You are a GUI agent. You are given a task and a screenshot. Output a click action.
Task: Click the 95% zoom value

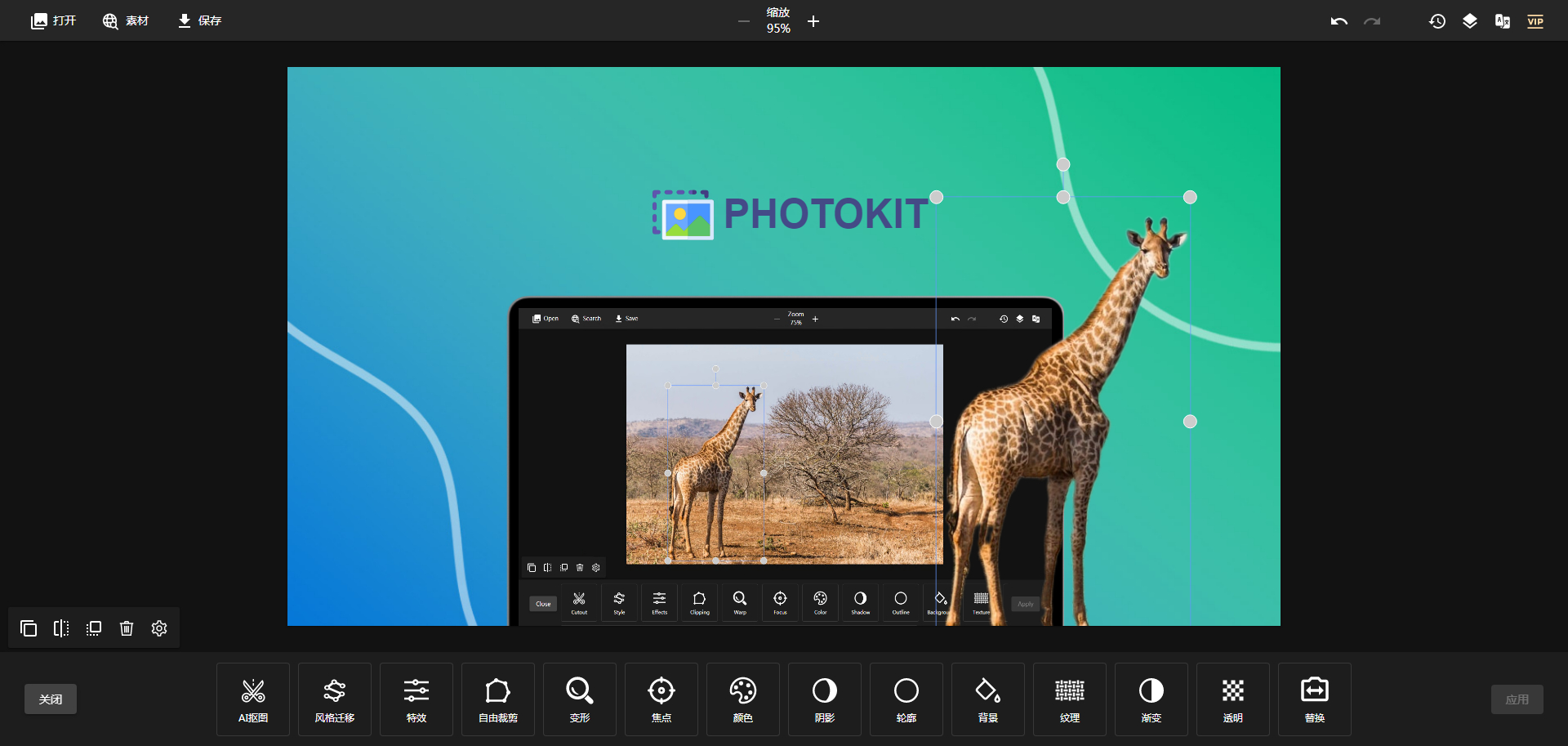tap(778, 29)
